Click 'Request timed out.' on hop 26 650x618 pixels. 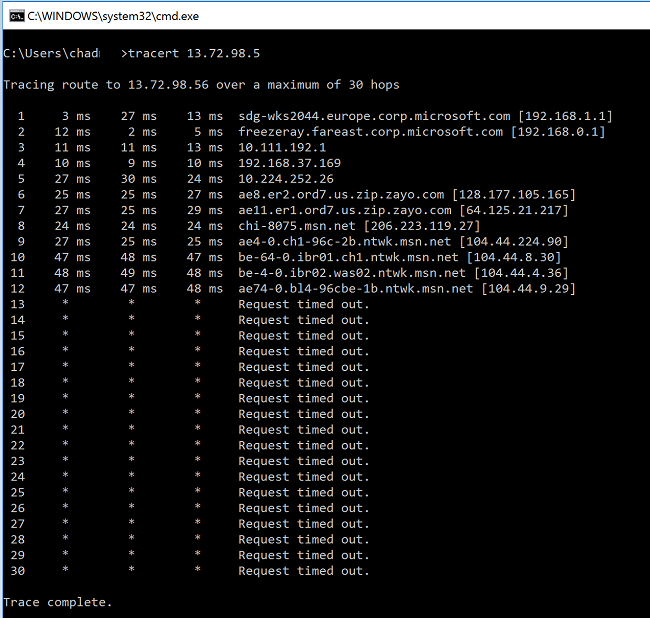tap(303, 509)
